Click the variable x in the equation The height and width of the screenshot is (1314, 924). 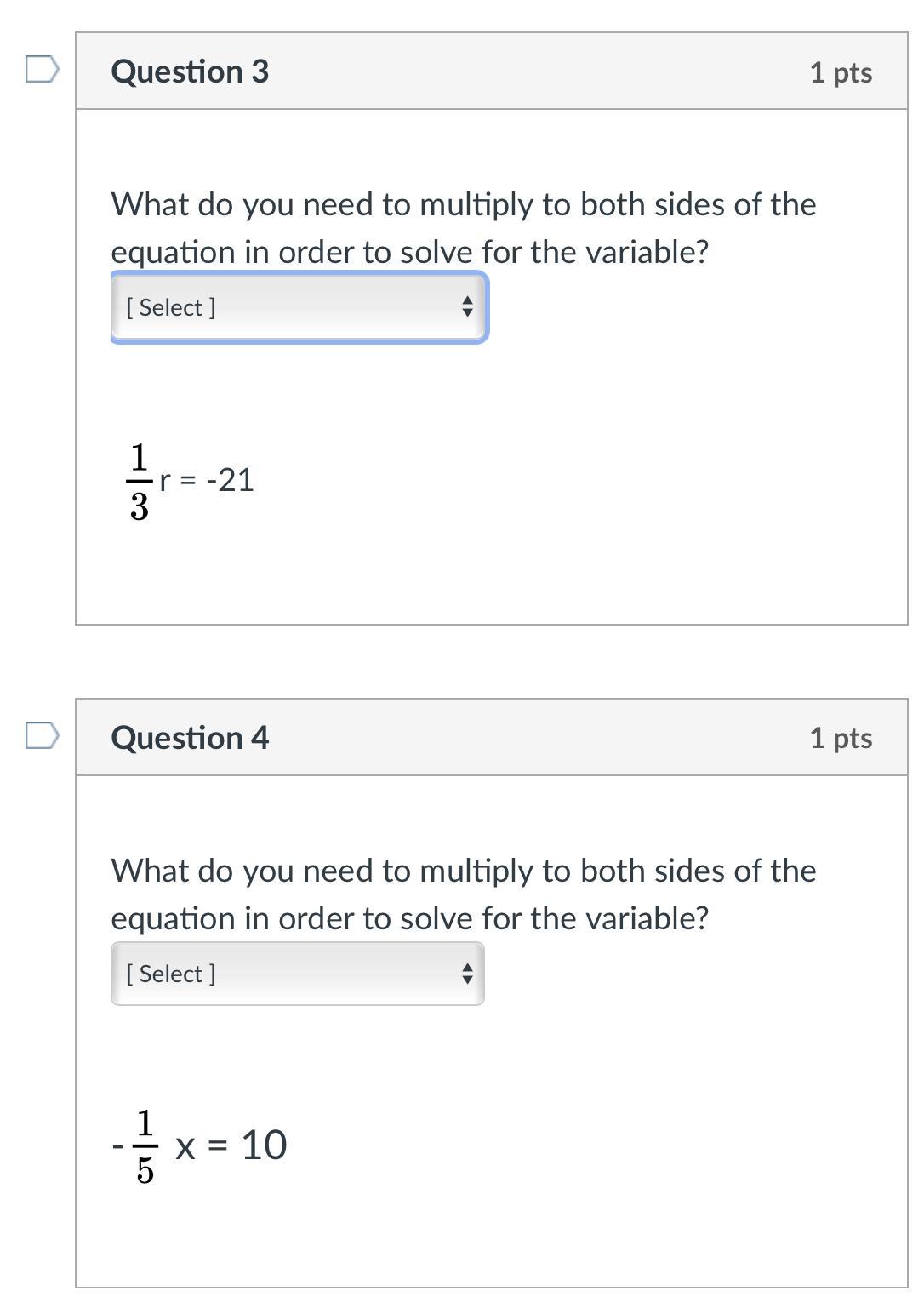click(x=185, y=1147)
